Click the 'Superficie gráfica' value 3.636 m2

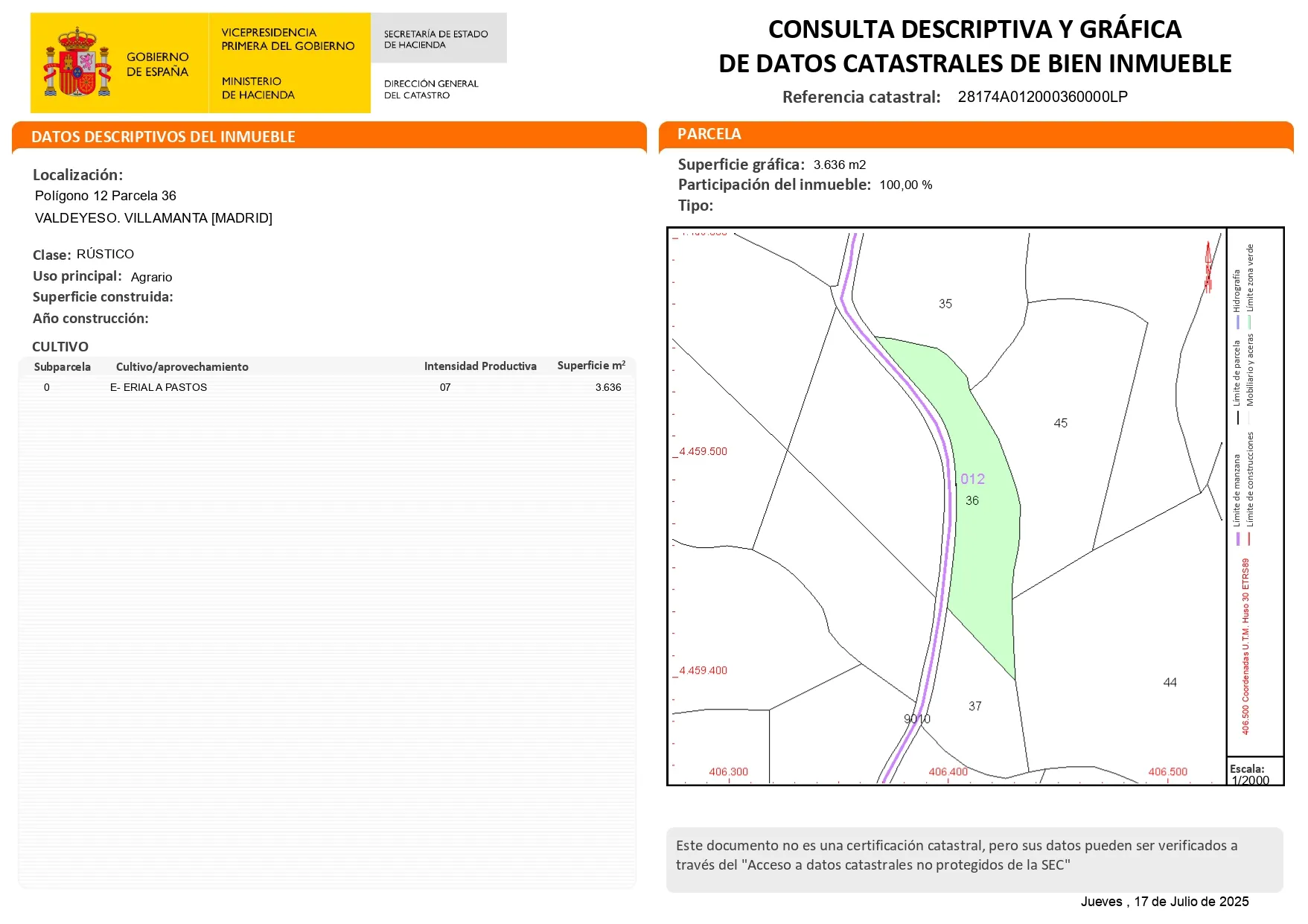coord(840,165)
